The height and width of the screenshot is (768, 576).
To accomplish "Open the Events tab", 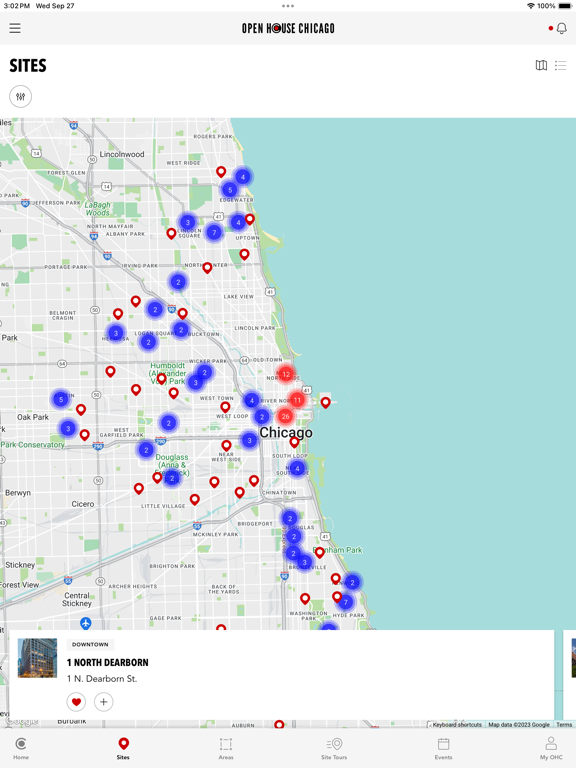I will [x=443, y=748].
